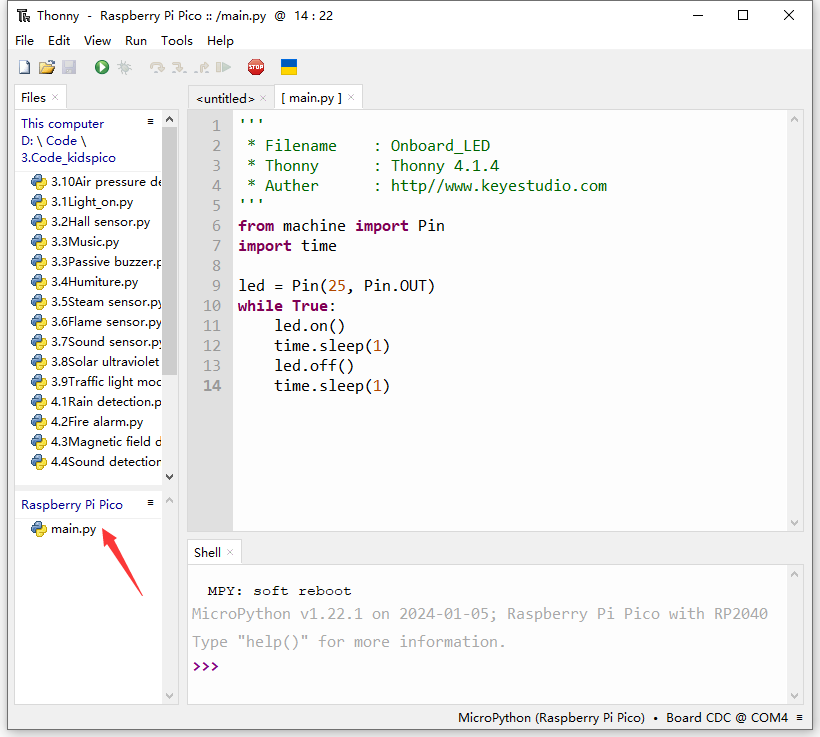Click the Files list scrollbar up arrow
Viewport: 820px width, 737px height.
(x=169, y=119)
